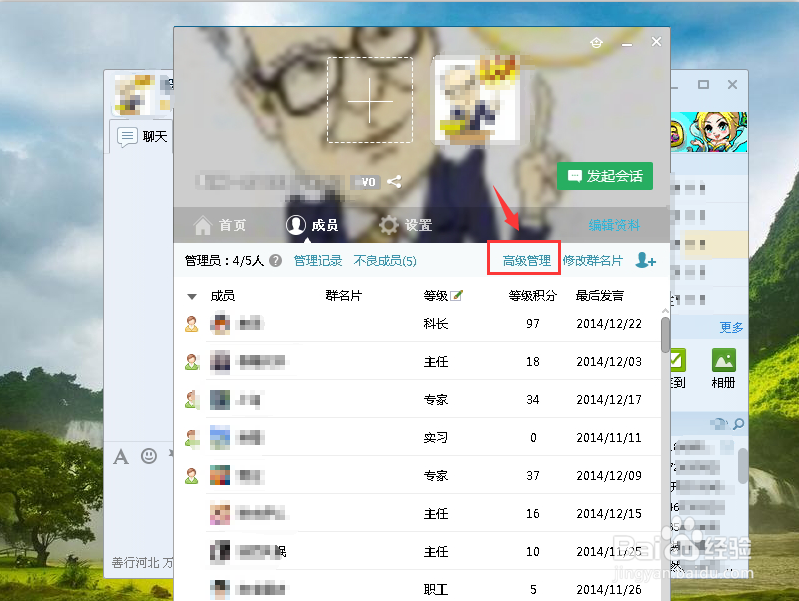This screenshot has height=601, width=799.
Task: Open the skin/dress-up icon in title bar
Action: 596,43
